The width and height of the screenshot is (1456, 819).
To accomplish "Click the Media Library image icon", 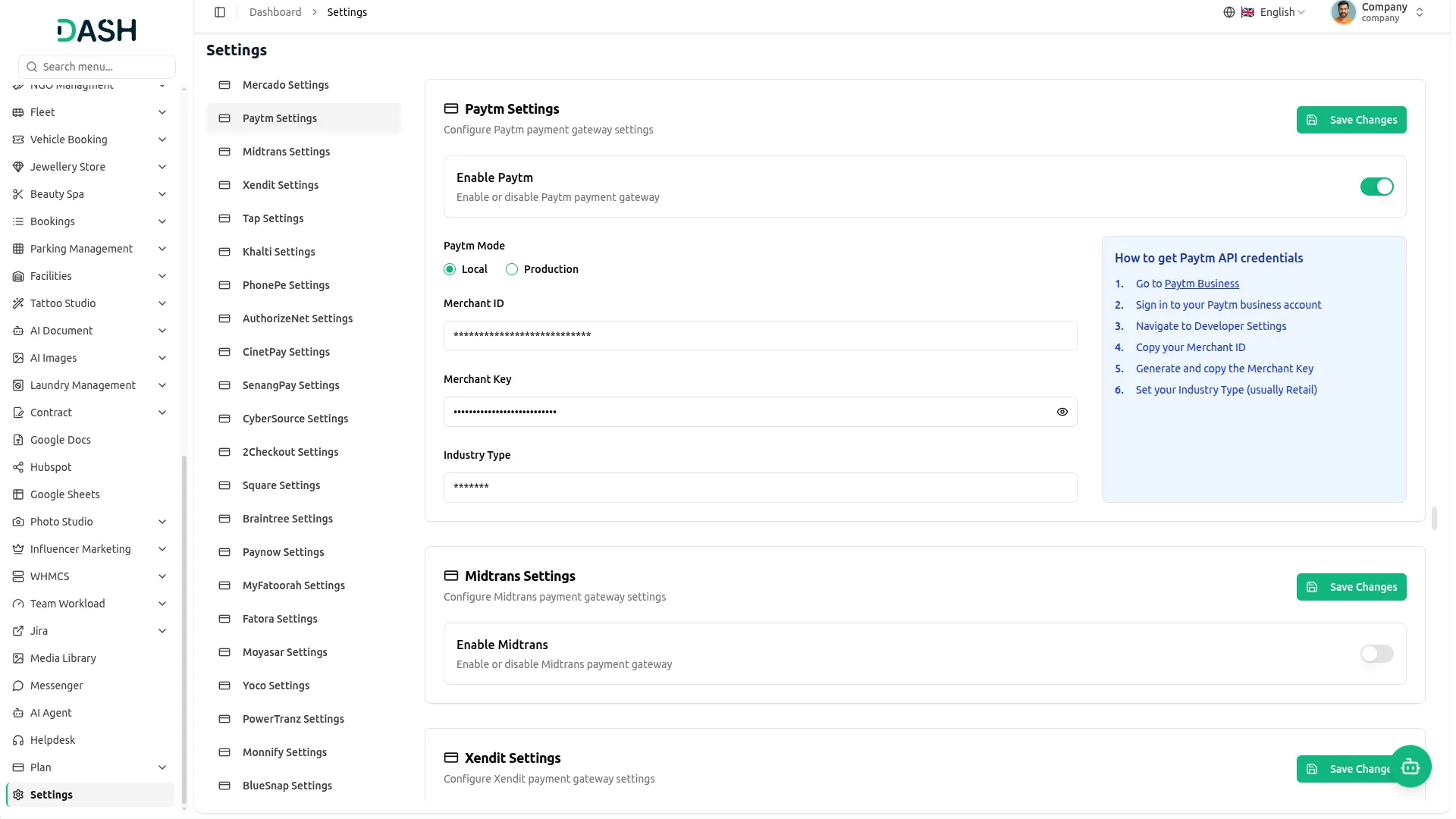I will (18, 658).
